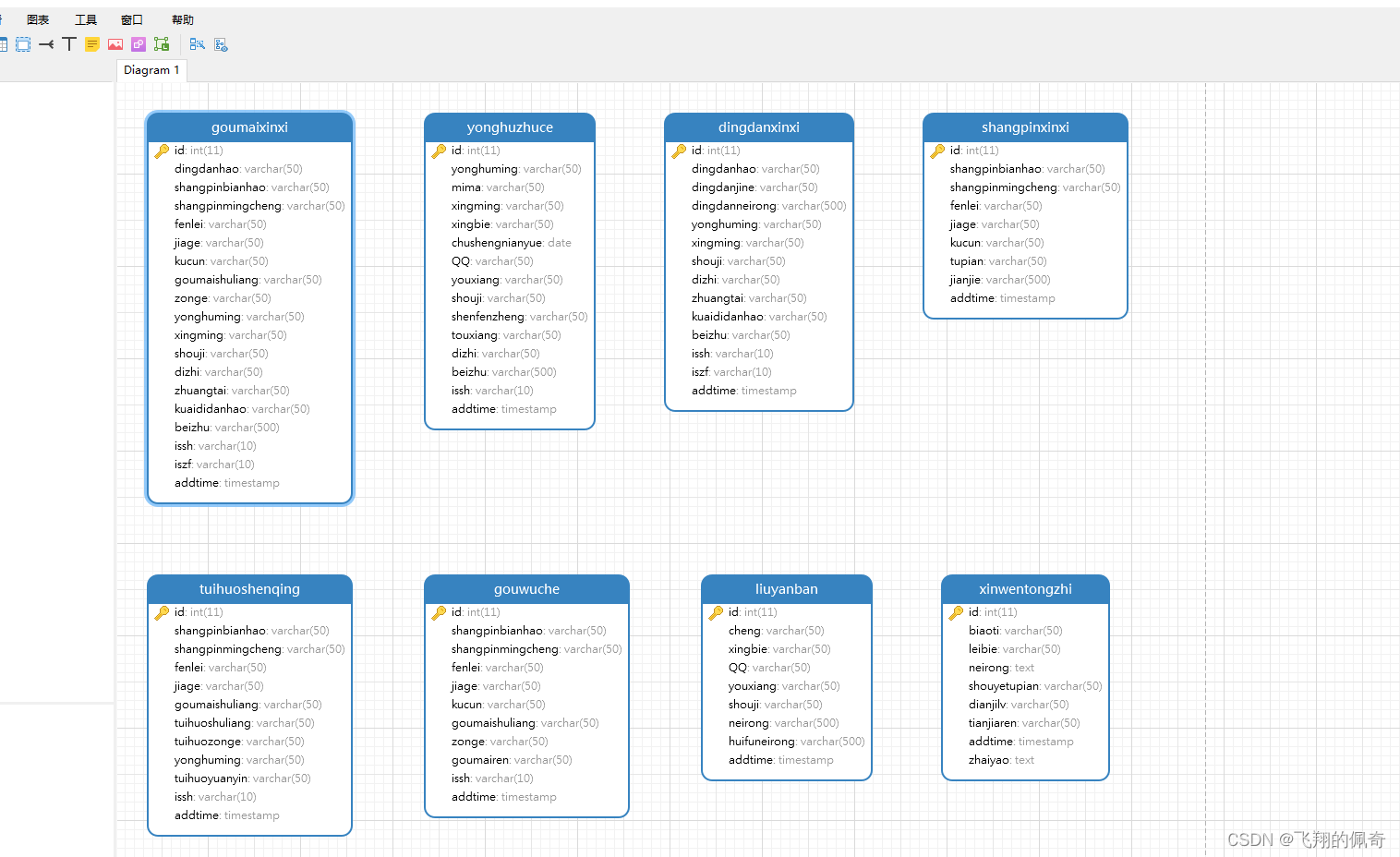The height and width of the screenshot is (857, 1400).
Task: Click primary key icon in gouwuche table
Action: 439,612
